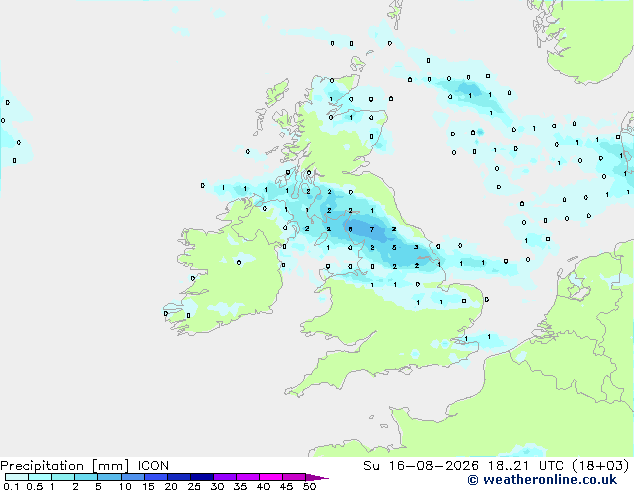Click the 'ICON' model label
Image resolution: width=634 pixels, height=490 pixels.
click(x=153, y=466)
